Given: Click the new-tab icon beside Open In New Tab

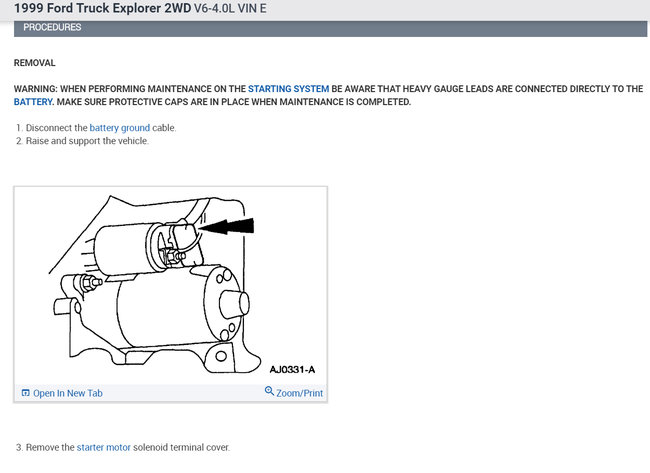Looking at the screenshot, I should [x=26, y=393].
